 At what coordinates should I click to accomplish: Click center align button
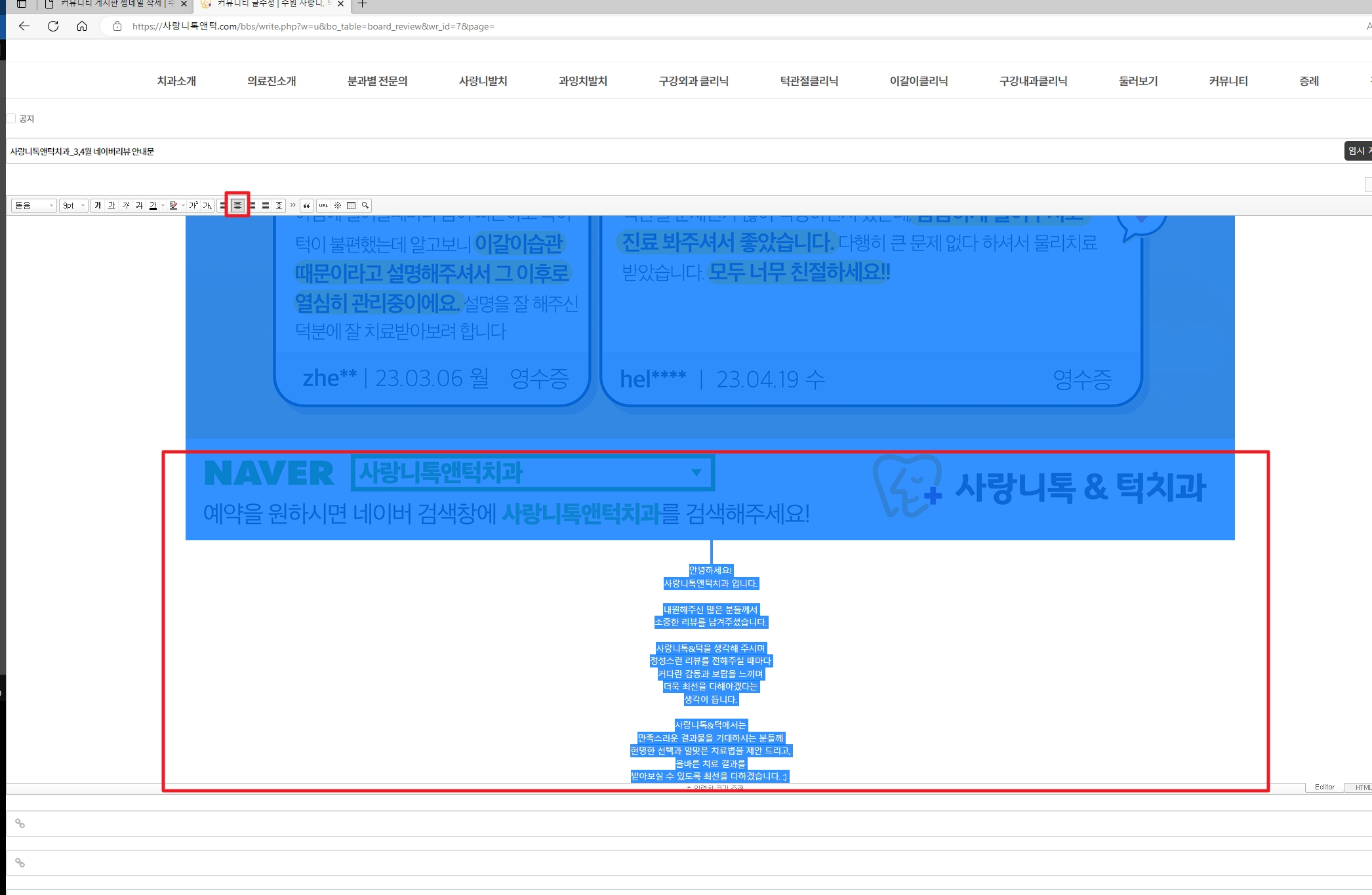click(237, 205)
